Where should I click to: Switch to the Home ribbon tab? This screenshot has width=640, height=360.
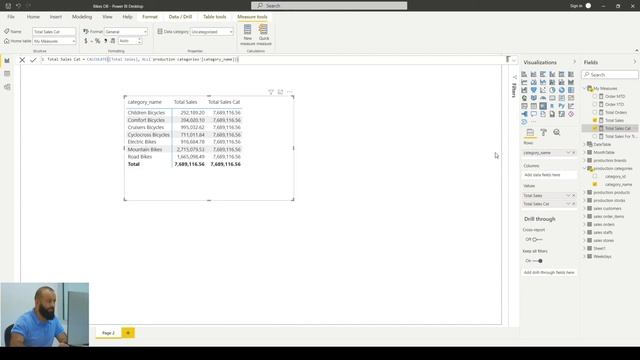[33, 17]
